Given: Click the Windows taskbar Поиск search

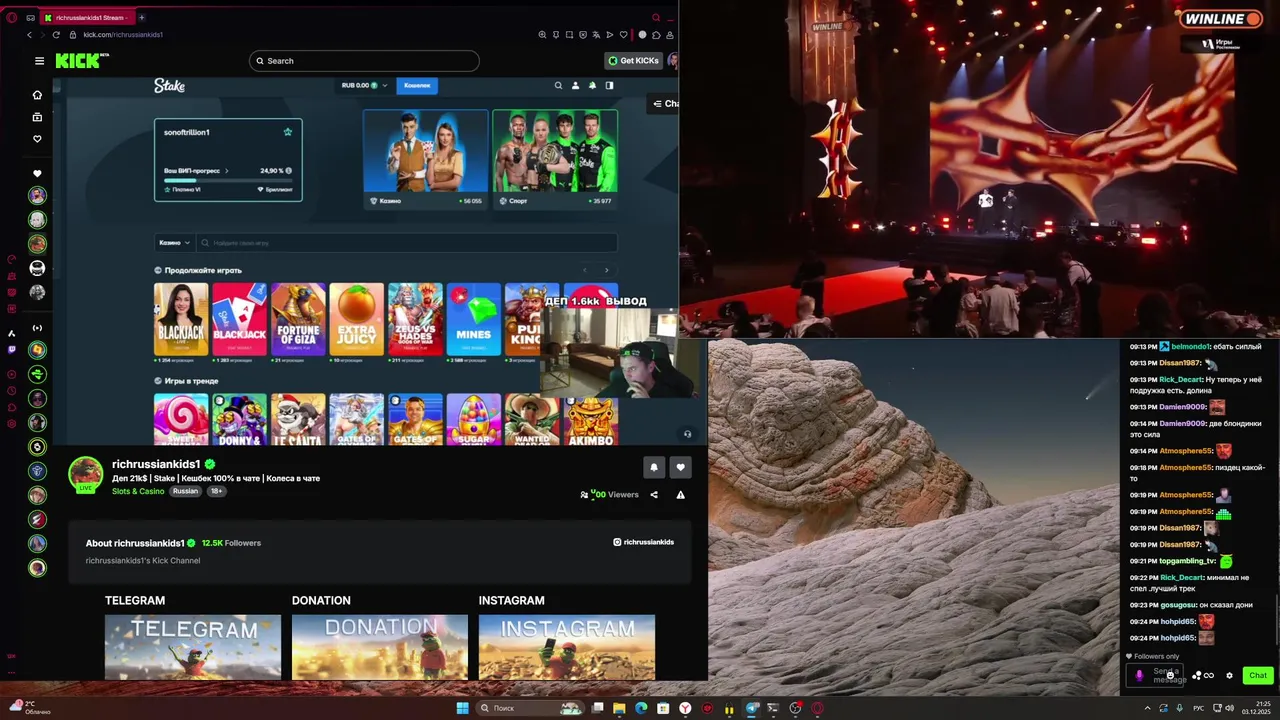Looking at the screenshot, I should 530,708.
